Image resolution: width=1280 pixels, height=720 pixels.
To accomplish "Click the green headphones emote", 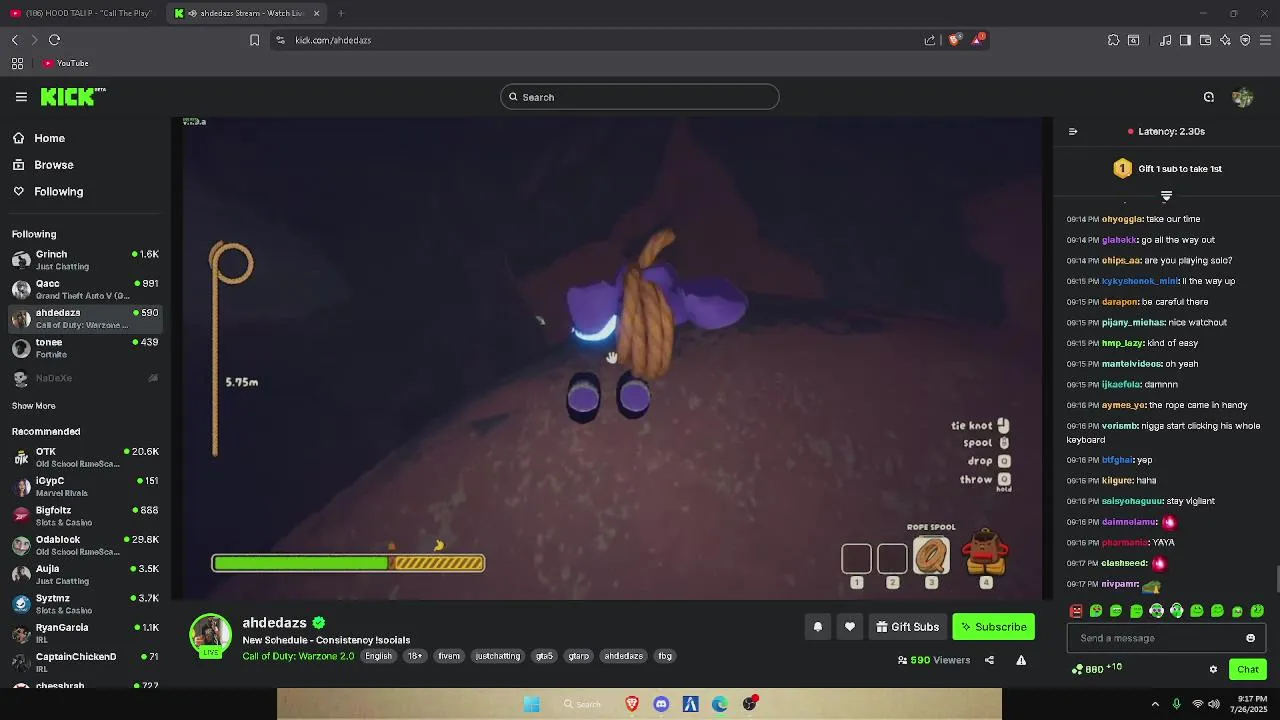I will [1177, 611].
